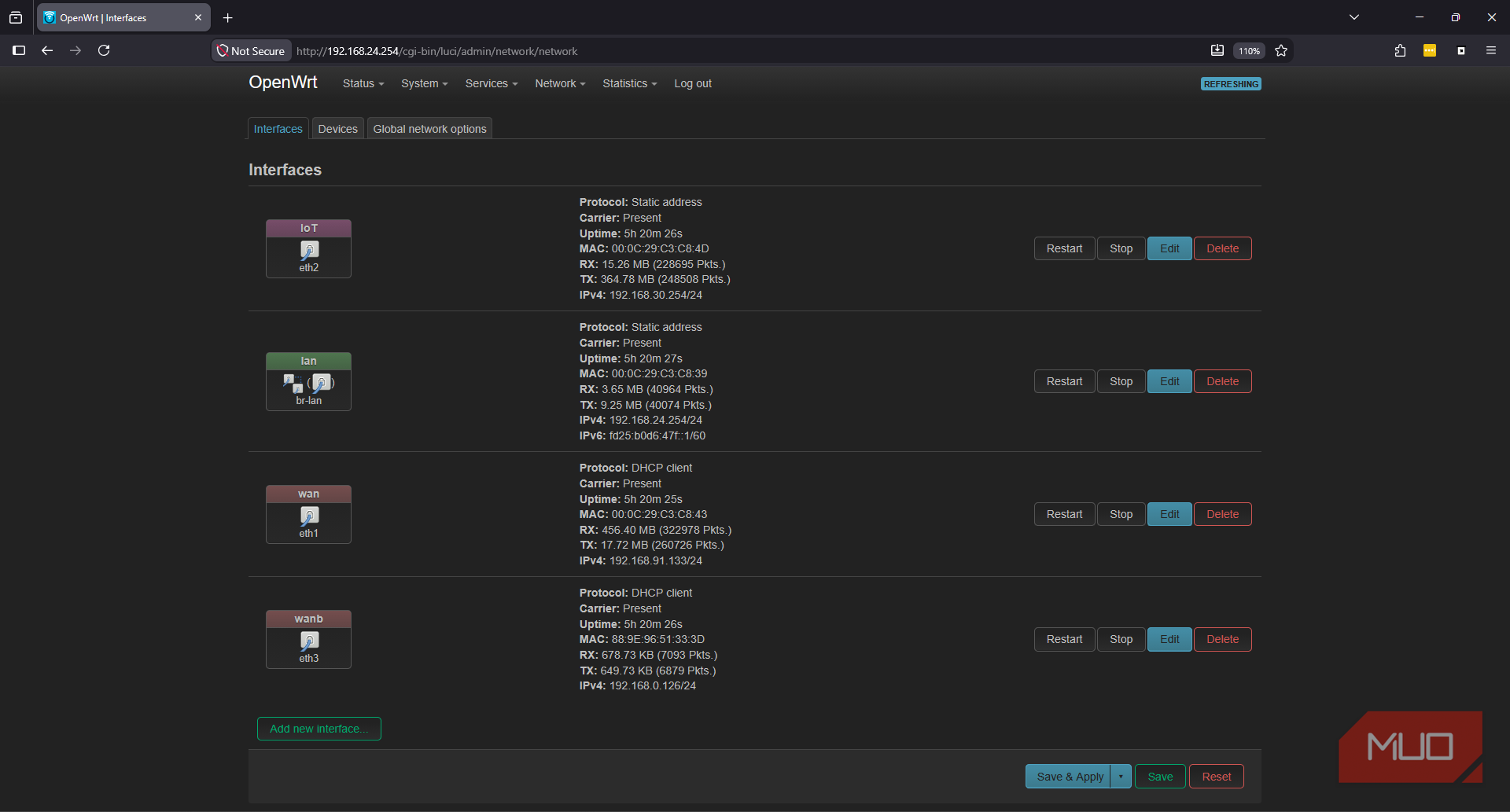Click the yellow extension icon in toolbar
The width and height of the screenshot is (1510, 812).
point(1430,50)
